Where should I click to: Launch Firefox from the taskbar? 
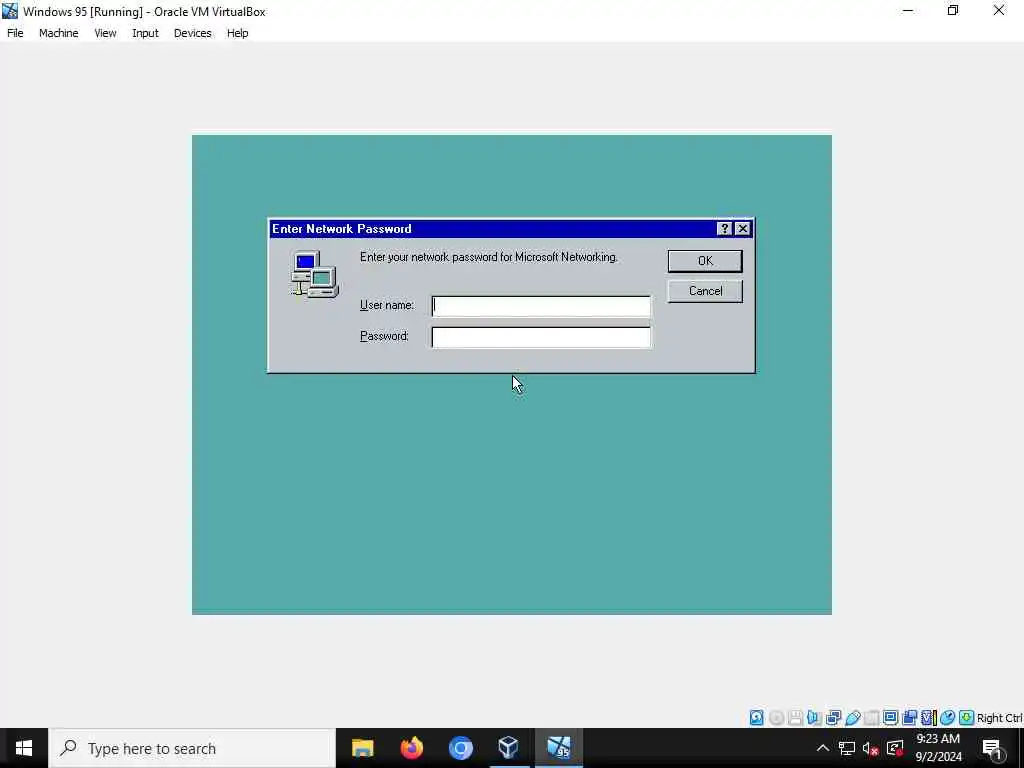[411, 748]
